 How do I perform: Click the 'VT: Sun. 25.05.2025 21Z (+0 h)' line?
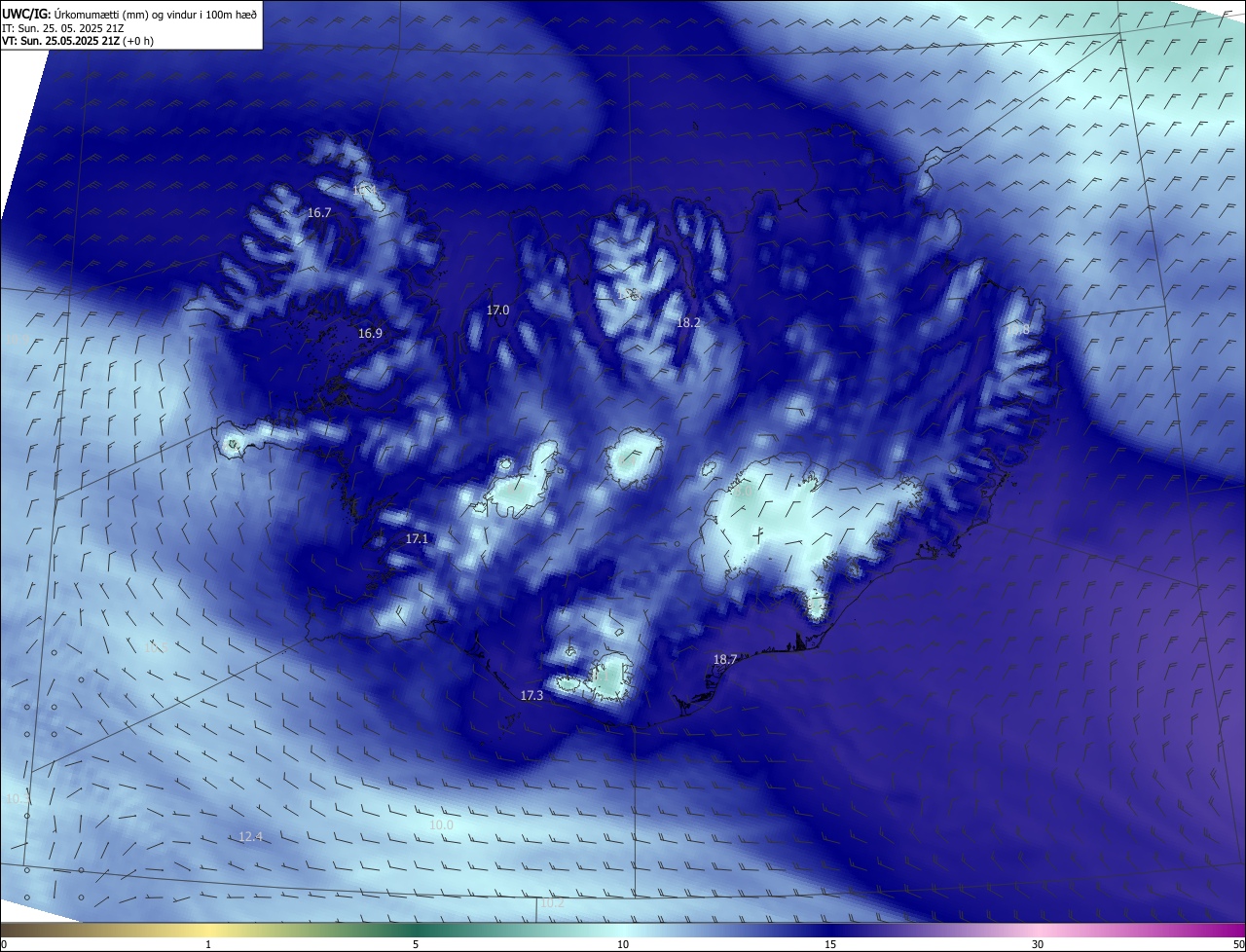point(78,41)
